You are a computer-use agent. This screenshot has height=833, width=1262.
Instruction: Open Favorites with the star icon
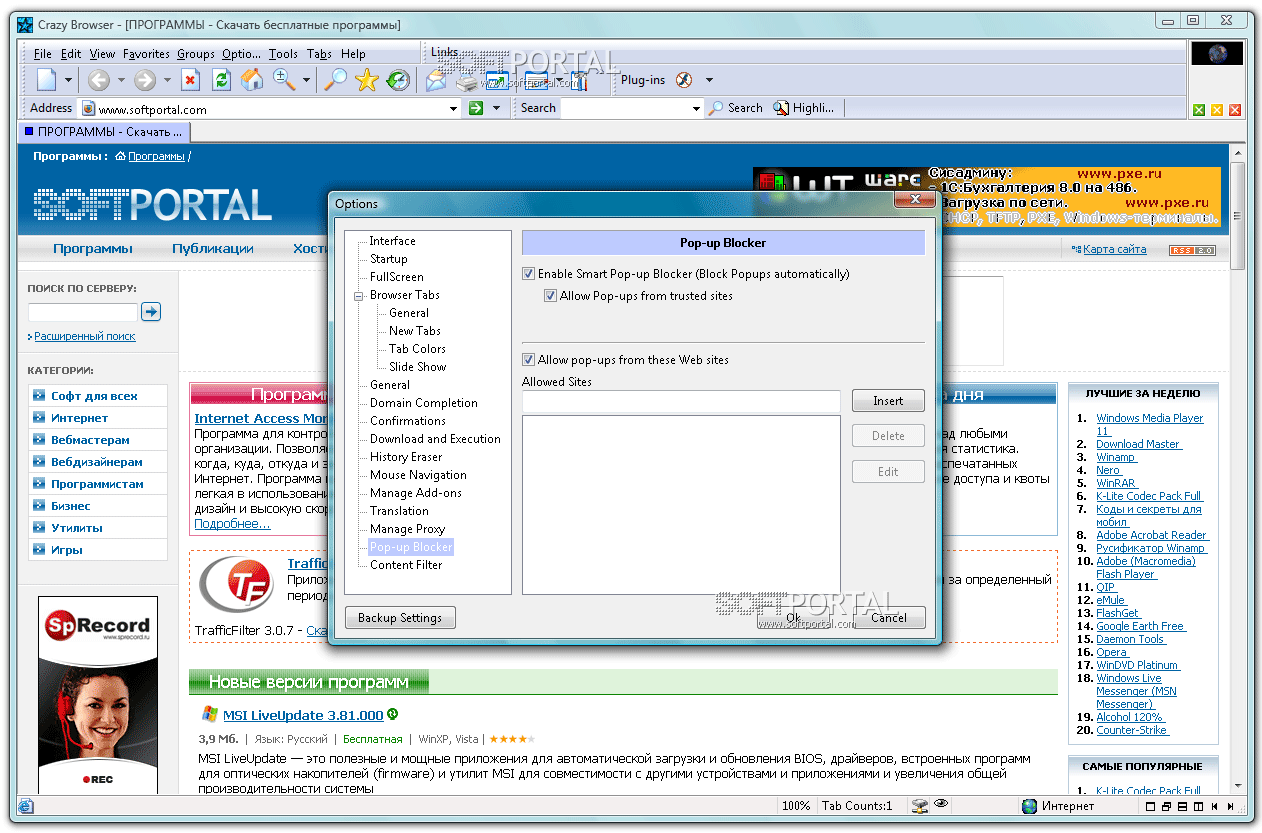coord(367,80)
